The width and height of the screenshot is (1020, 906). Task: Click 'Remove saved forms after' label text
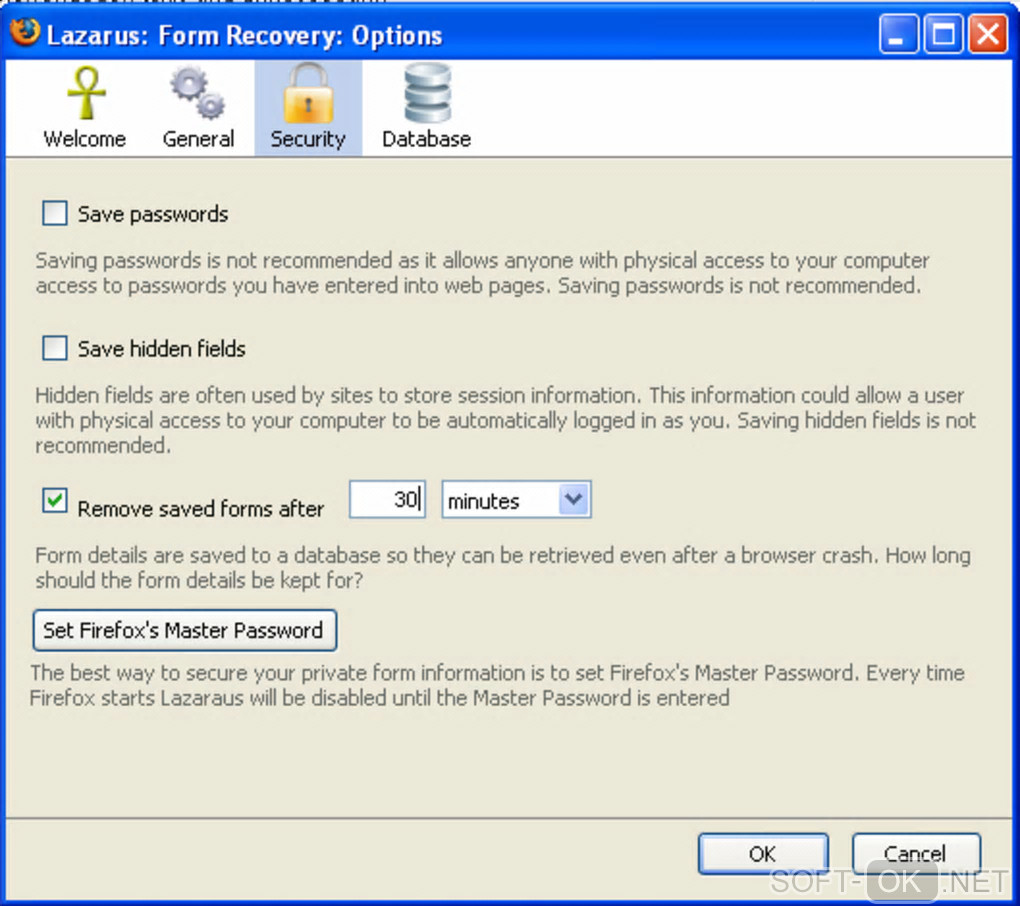point(200,508)
